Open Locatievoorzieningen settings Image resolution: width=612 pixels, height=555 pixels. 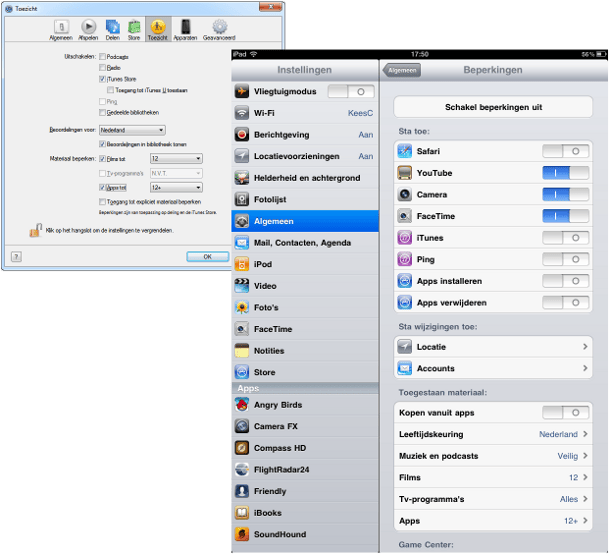point(305,157)
